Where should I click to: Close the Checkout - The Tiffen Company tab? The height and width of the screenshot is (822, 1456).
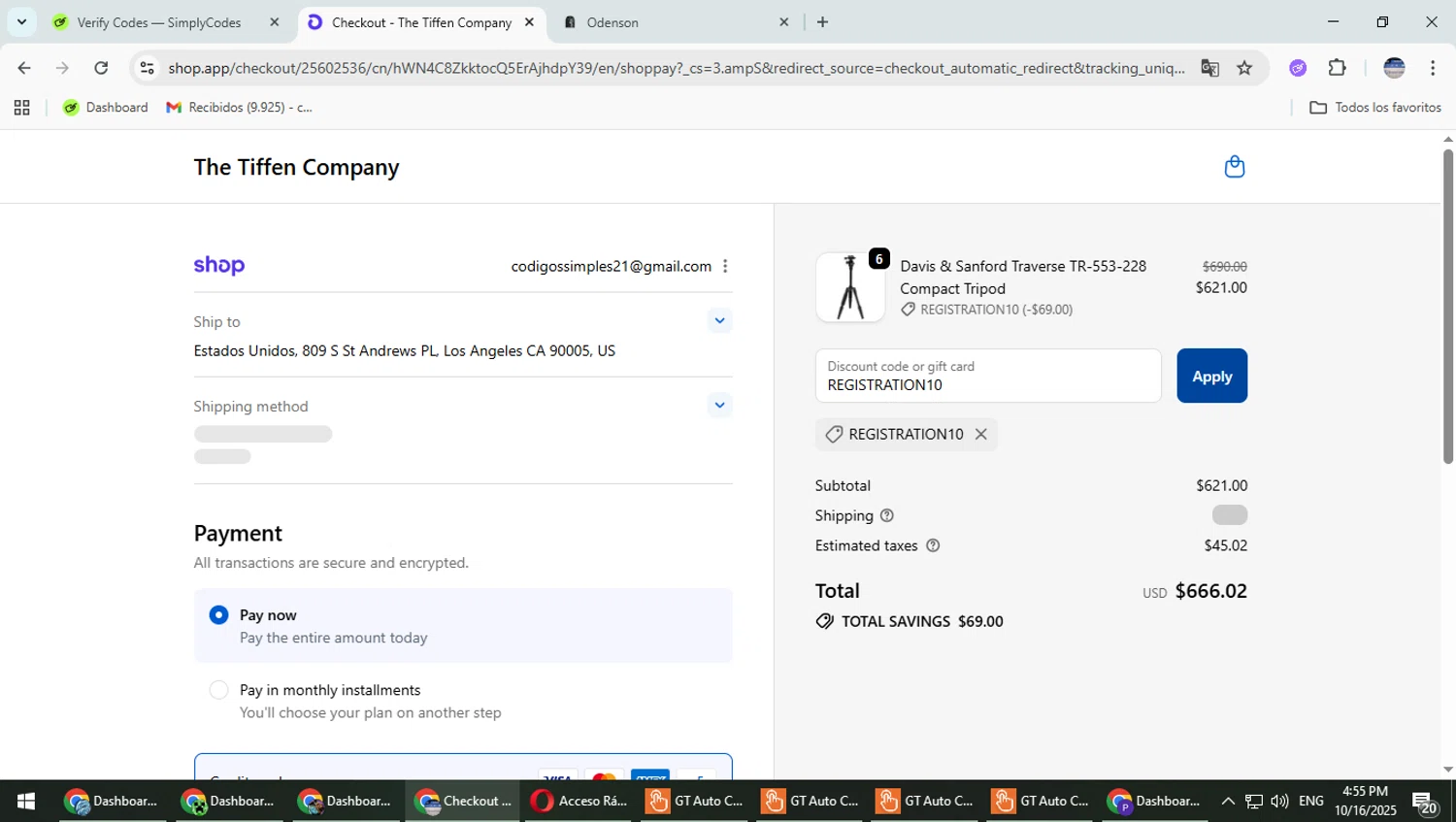[529, 21]
